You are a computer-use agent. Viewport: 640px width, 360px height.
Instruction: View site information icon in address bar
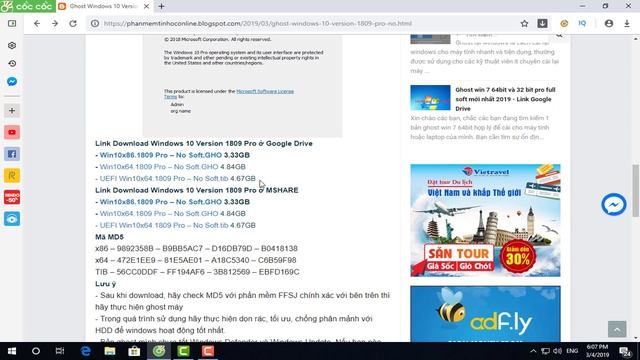(95, 24)
